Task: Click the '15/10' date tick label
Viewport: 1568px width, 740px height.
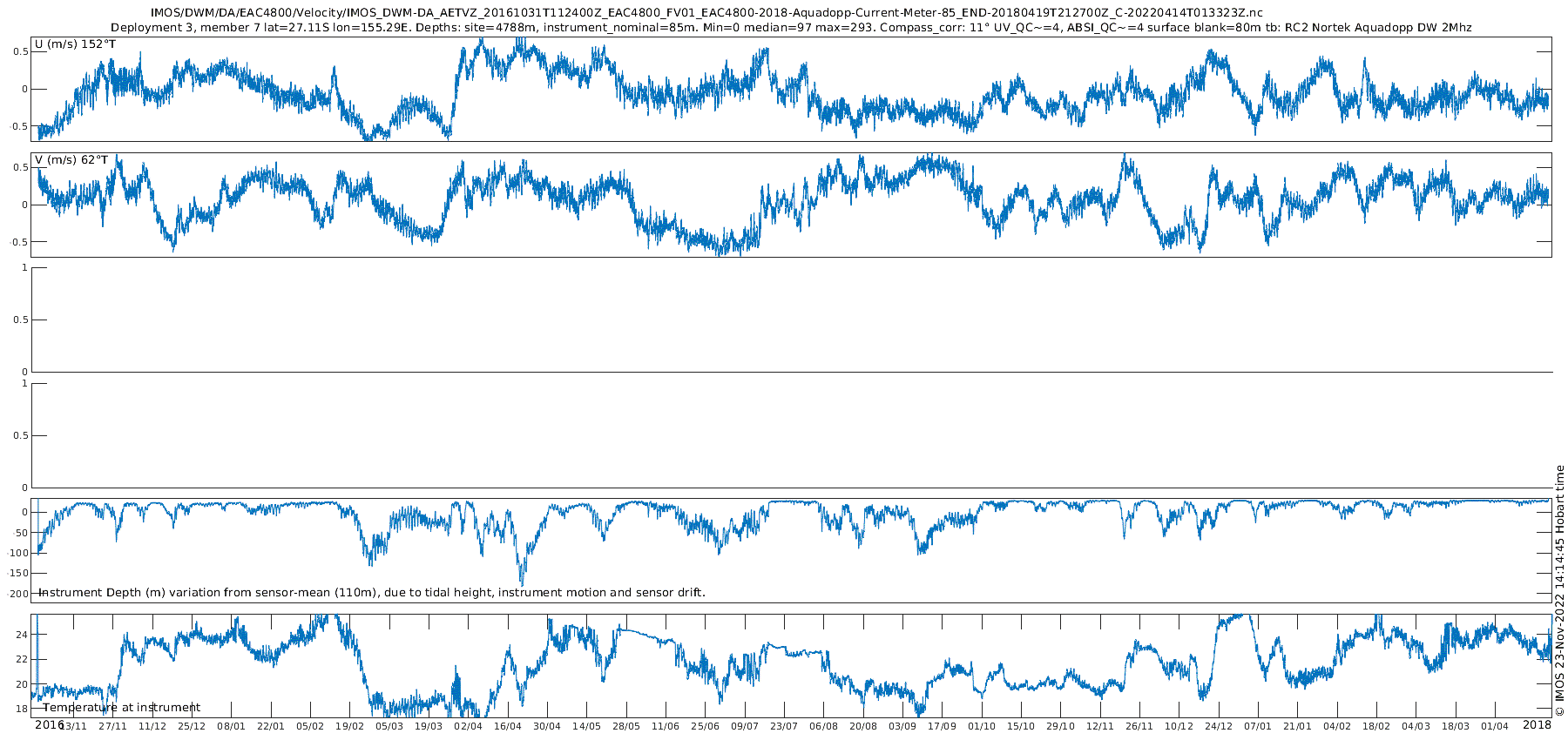Action: click(x=1021, y=726)
